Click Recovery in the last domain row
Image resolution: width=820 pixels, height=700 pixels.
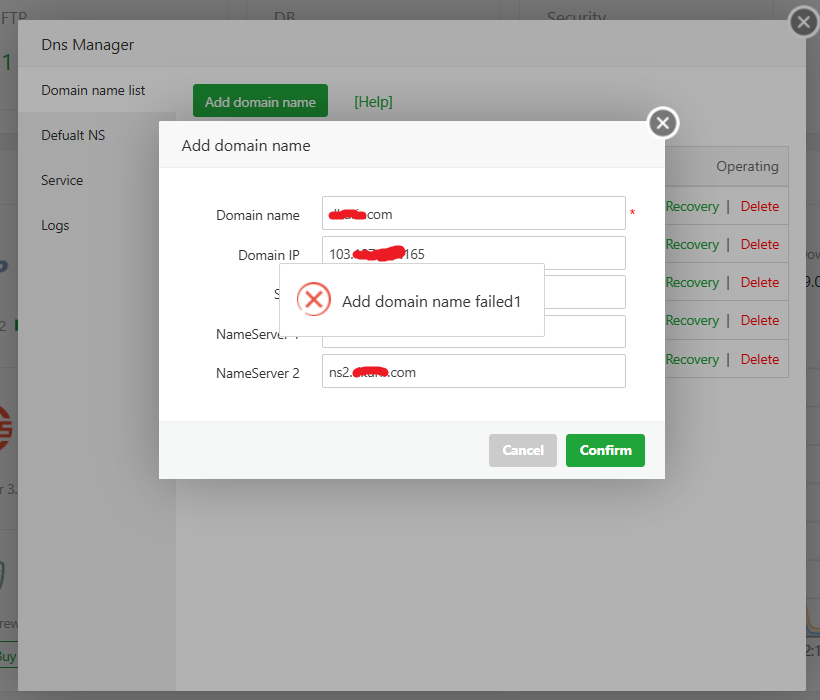pos(692,359)
